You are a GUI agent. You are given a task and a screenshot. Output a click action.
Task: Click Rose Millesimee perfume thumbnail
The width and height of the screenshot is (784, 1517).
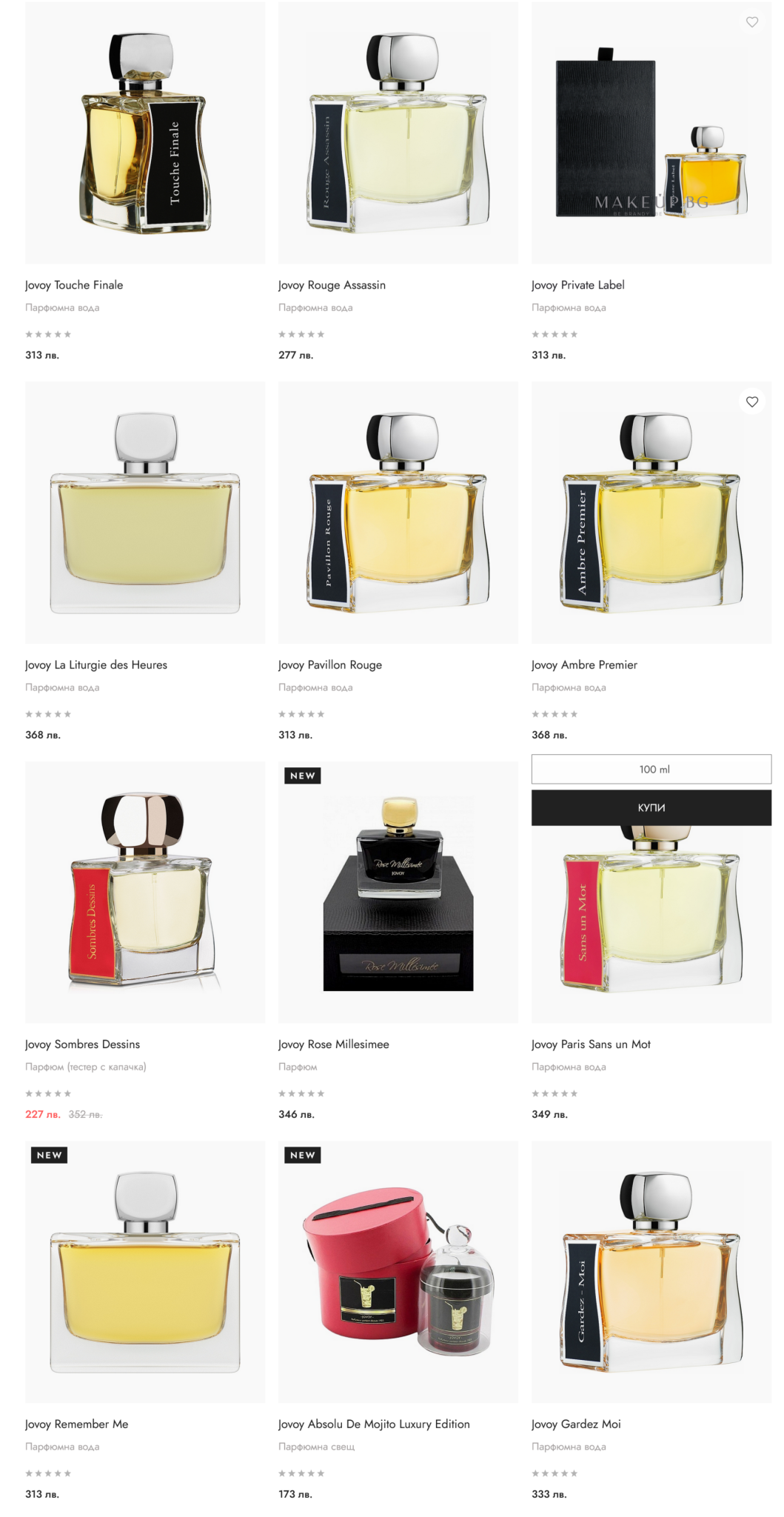tap(398, 892)
